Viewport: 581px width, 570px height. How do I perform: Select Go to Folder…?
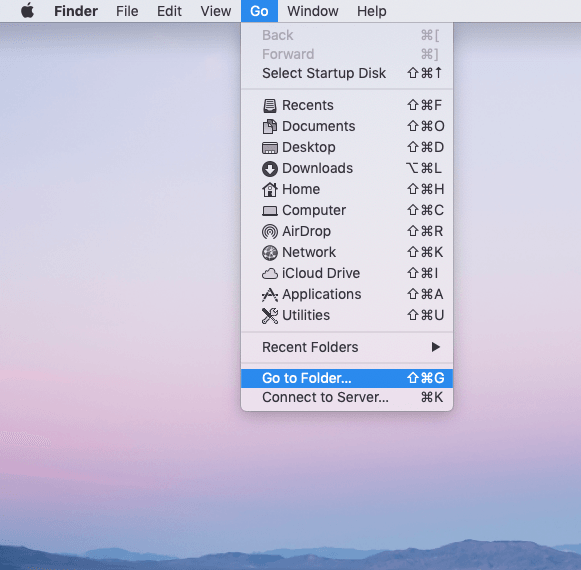(347, 378)
